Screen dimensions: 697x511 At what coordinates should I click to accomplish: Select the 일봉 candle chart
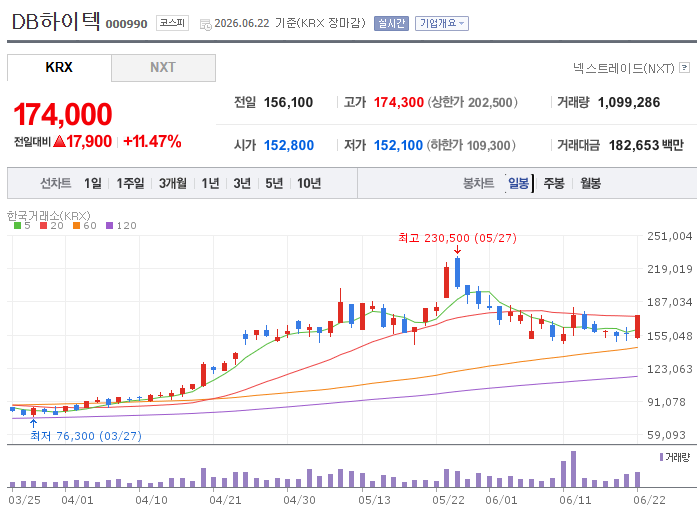pyautogui.click(x=518, y=183)
